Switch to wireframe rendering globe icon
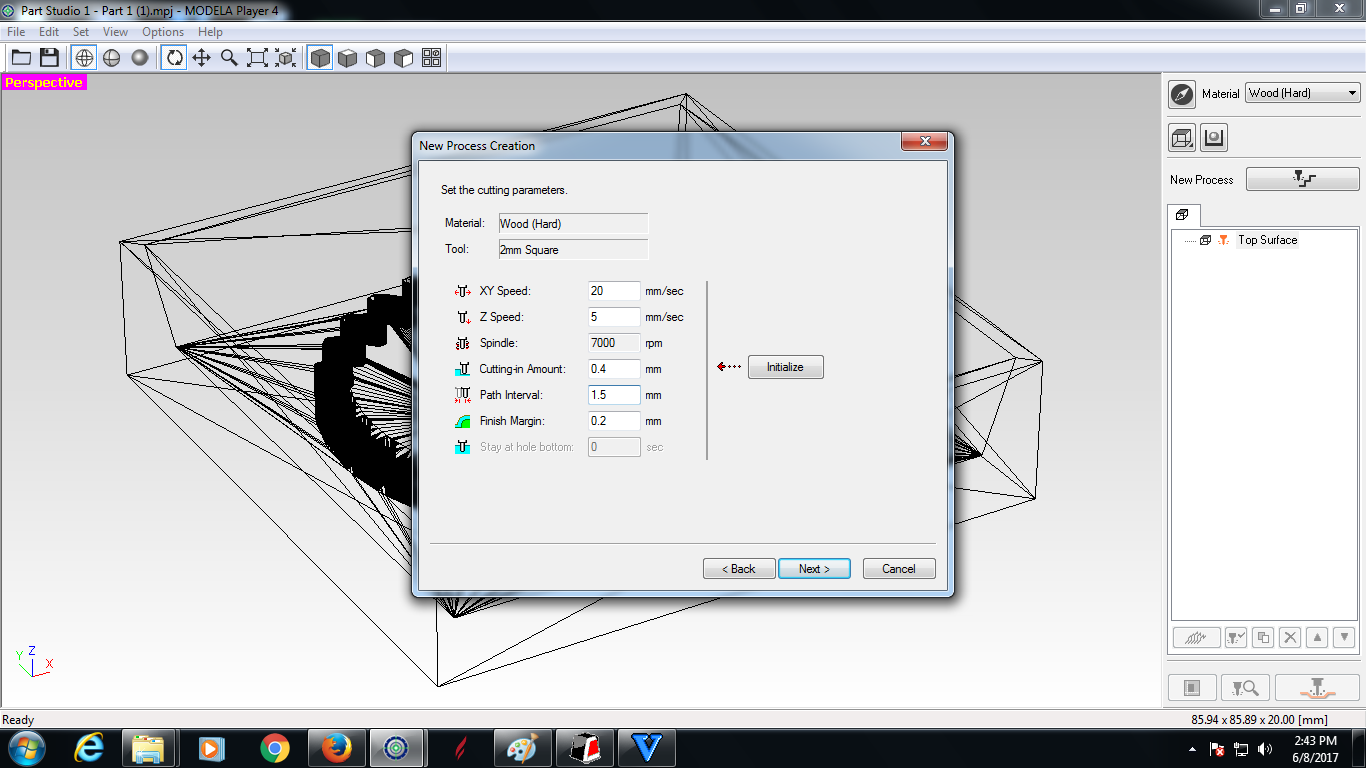This screenshot has height=768, width=1366. [84, 58]
